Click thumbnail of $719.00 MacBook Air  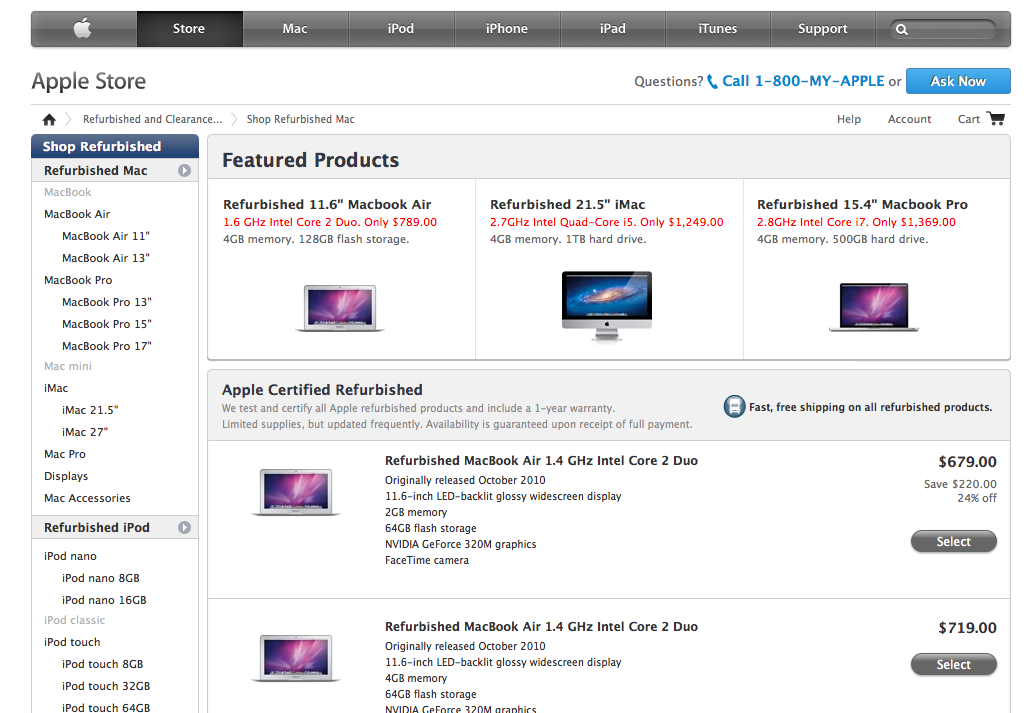(x=296, y=658)
